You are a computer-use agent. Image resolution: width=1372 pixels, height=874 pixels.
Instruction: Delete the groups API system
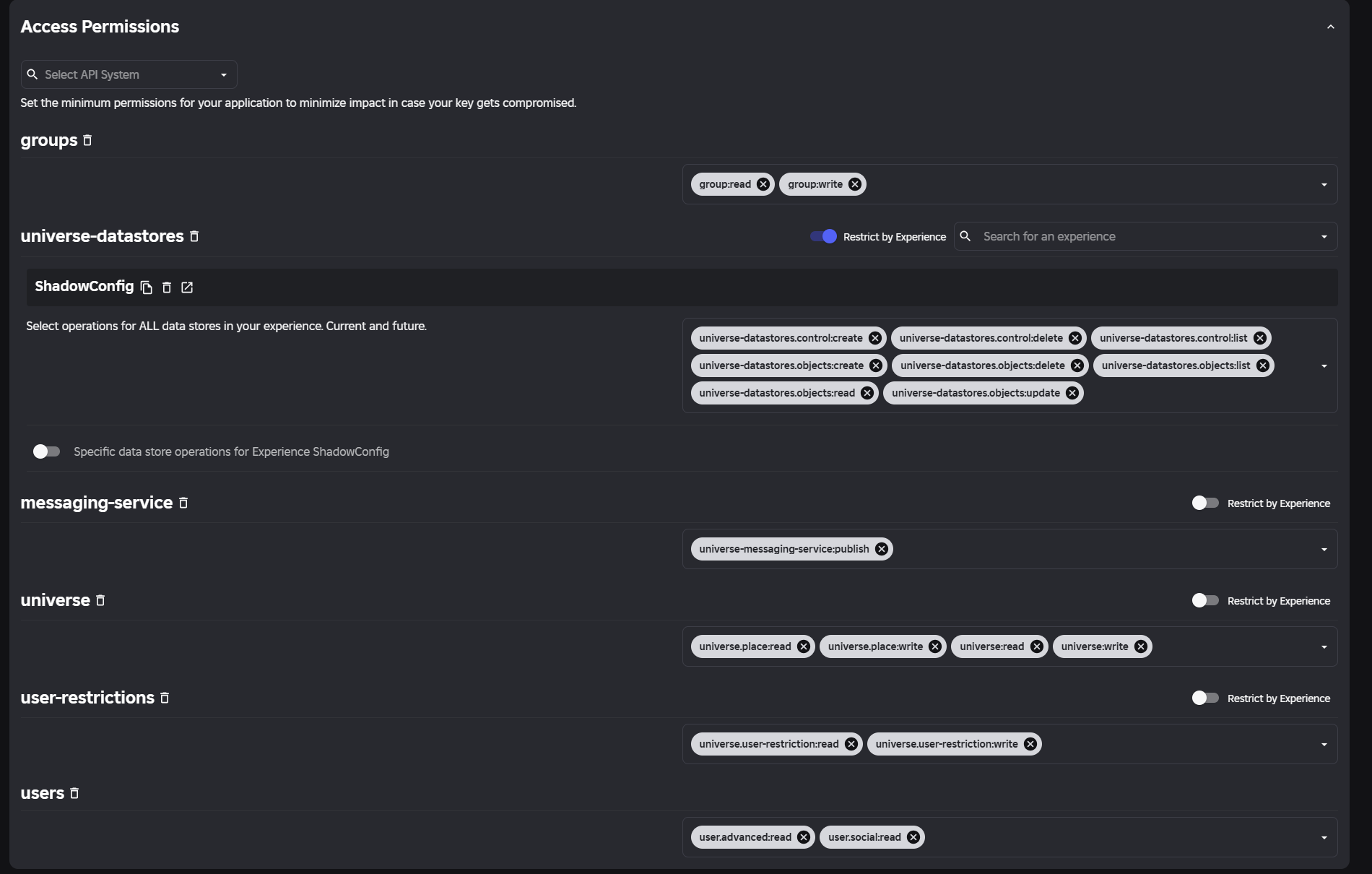[x=87, y=140]
